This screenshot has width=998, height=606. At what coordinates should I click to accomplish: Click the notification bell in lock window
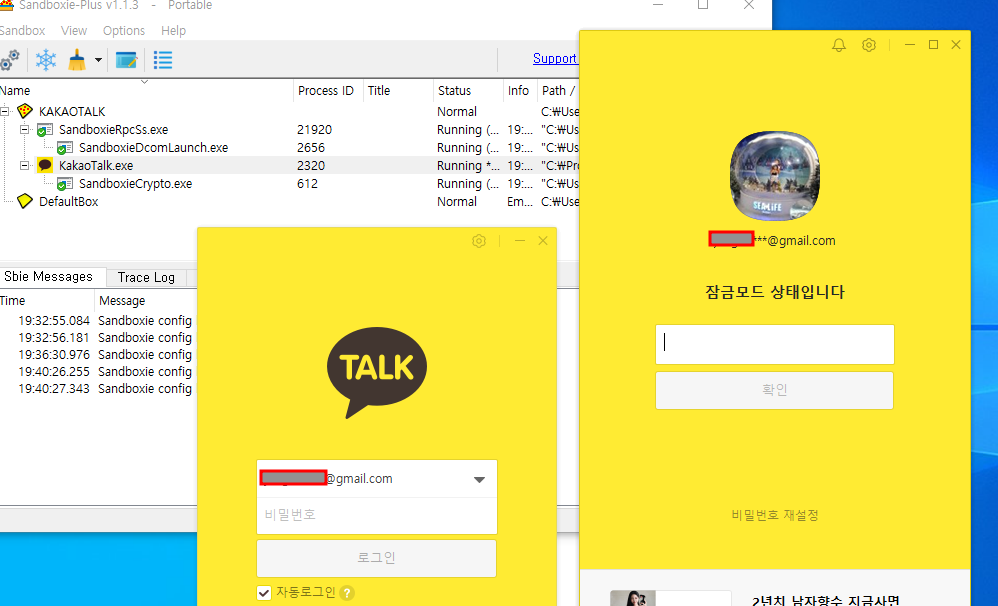pyautogui.click(x=839, y=45)
